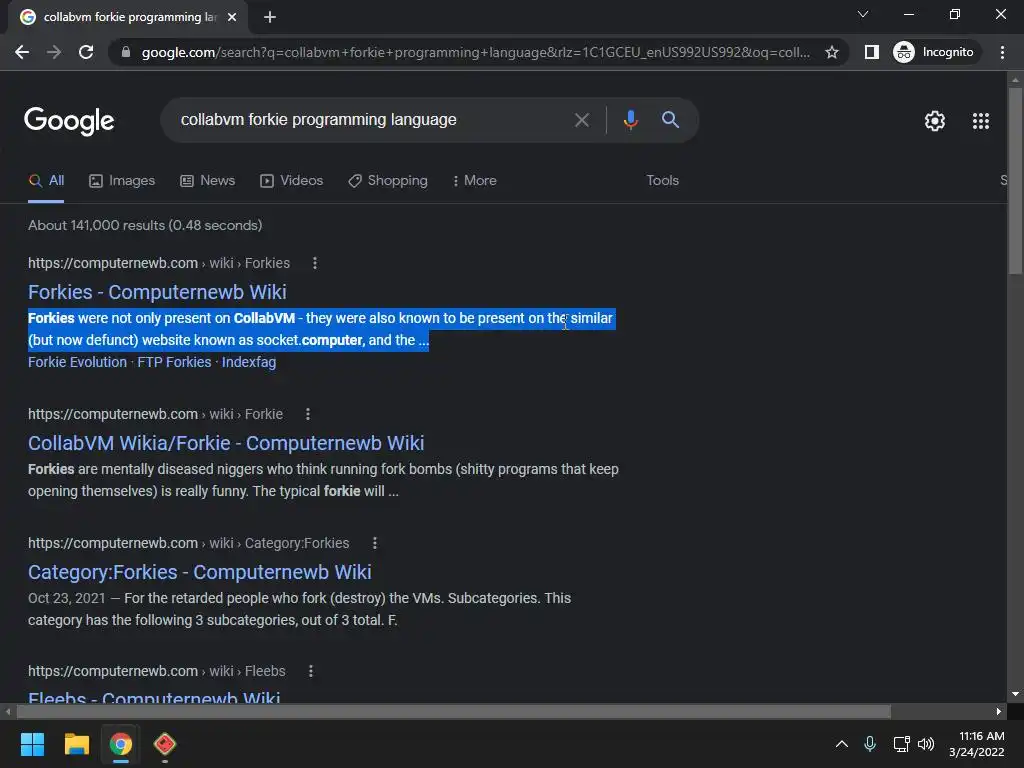The image size is (1024, 768).
Task: Open the Category:Forkies - Computernewb Wiki result
Action: tap(200, 572)
